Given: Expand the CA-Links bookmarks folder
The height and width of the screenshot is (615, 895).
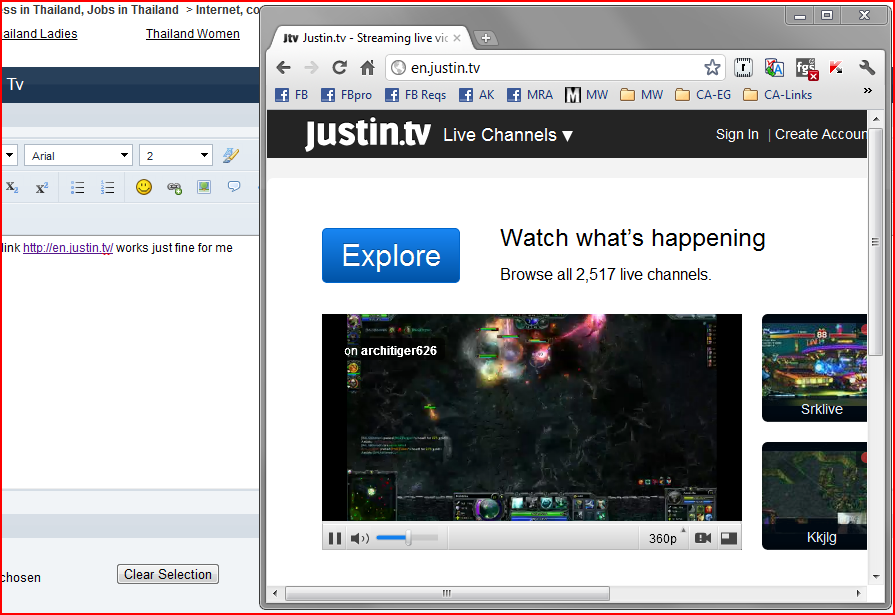Looking at the screenshot, I should coord(777,95).
